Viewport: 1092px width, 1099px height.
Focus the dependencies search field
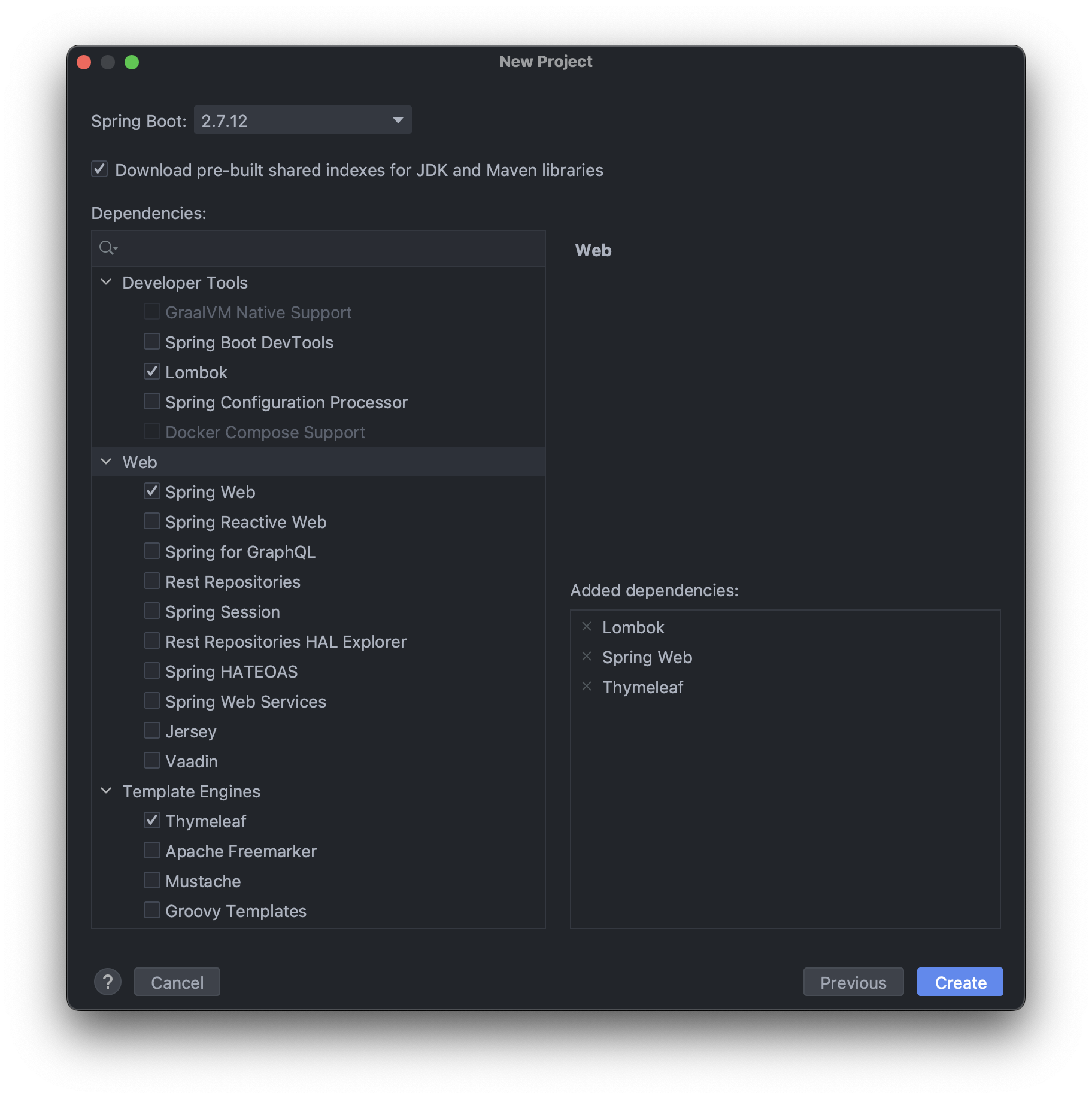[318, 248]
